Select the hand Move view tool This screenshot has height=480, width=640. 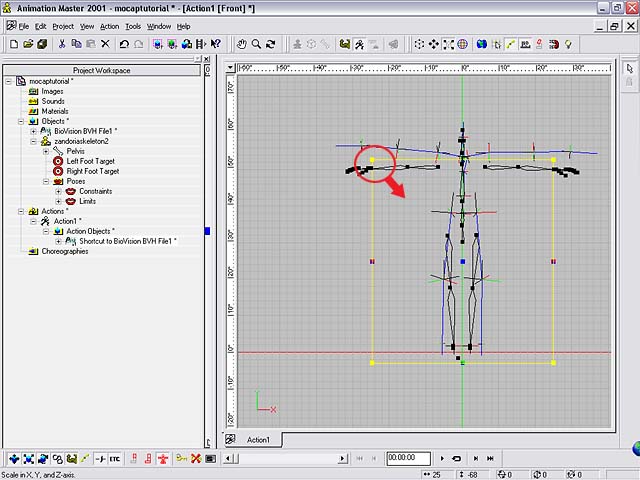point(241,44)
